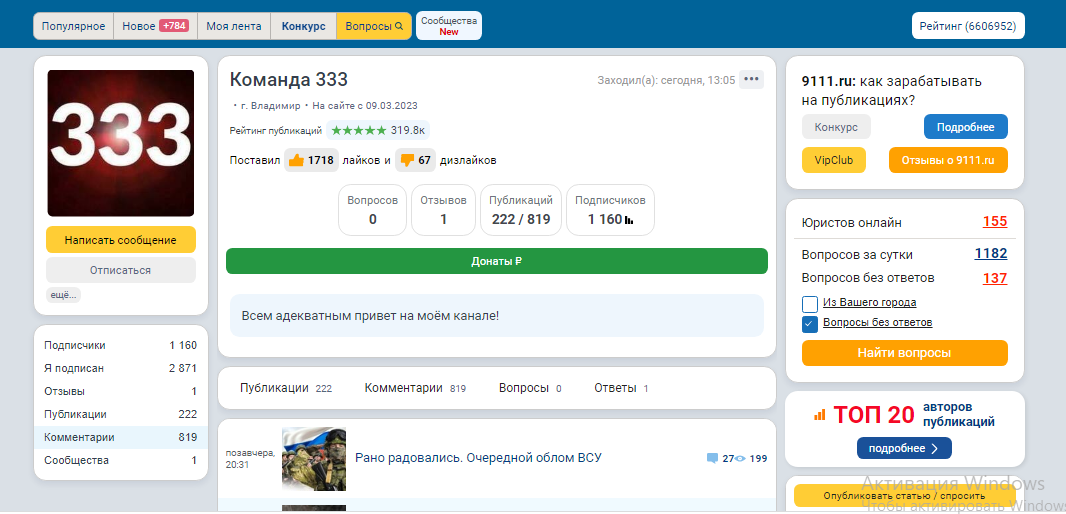Click the orange bar chart icon by ТОП 20
The width and height of the screenshot is (1066, 514).
(819, 414)
